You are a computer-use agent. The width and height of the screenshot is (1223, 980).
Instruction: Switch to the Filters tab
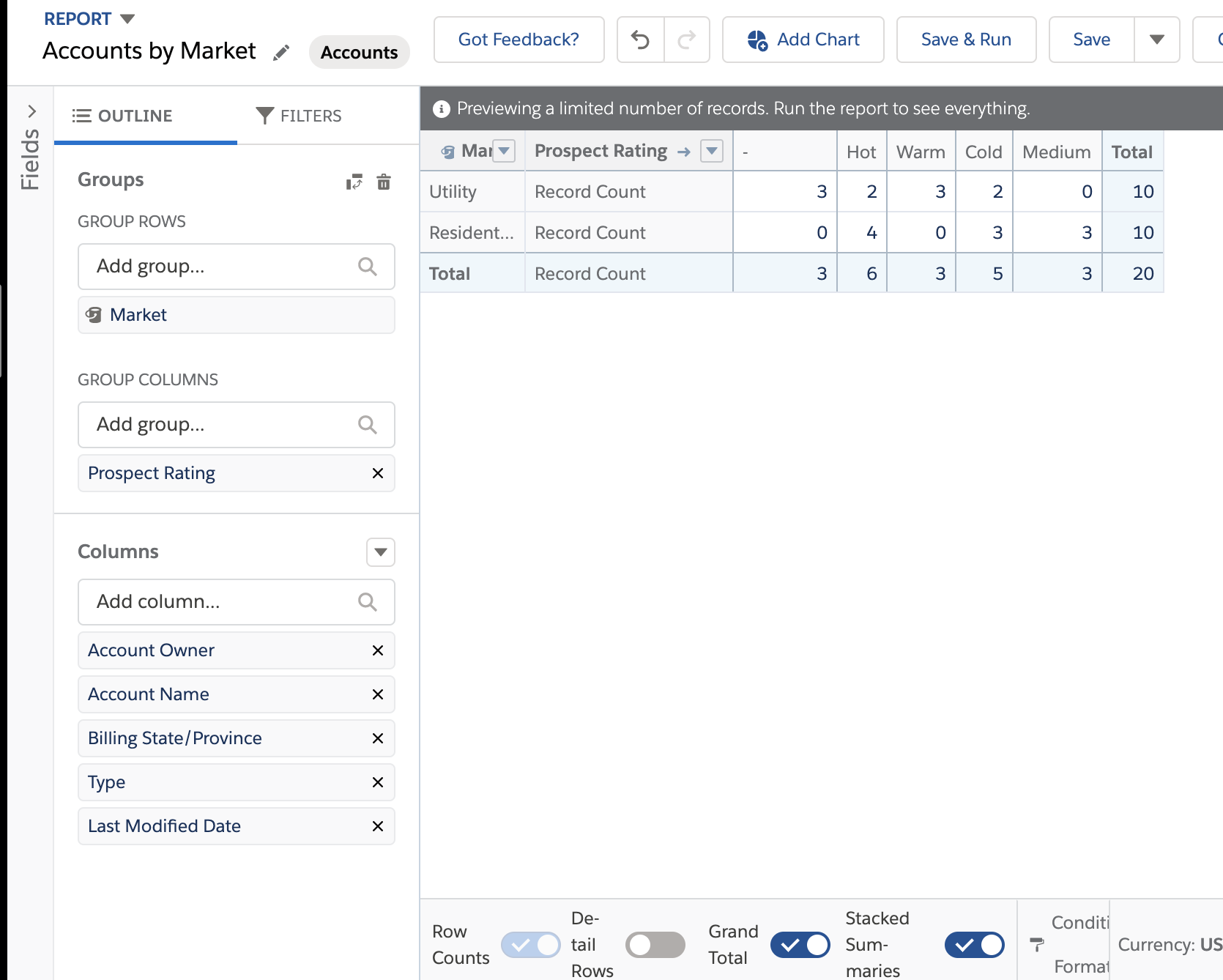click(x=299, y=116)
